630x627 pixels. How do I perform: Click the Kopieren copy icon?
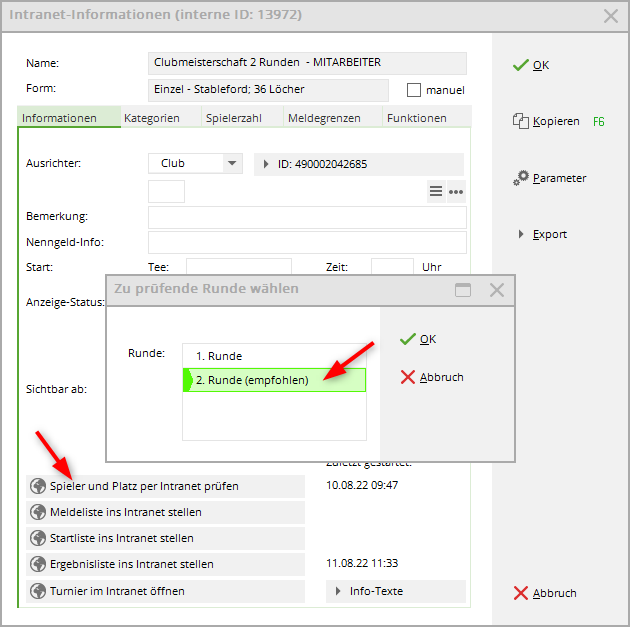pyautogui.click(x=520, y=121)
